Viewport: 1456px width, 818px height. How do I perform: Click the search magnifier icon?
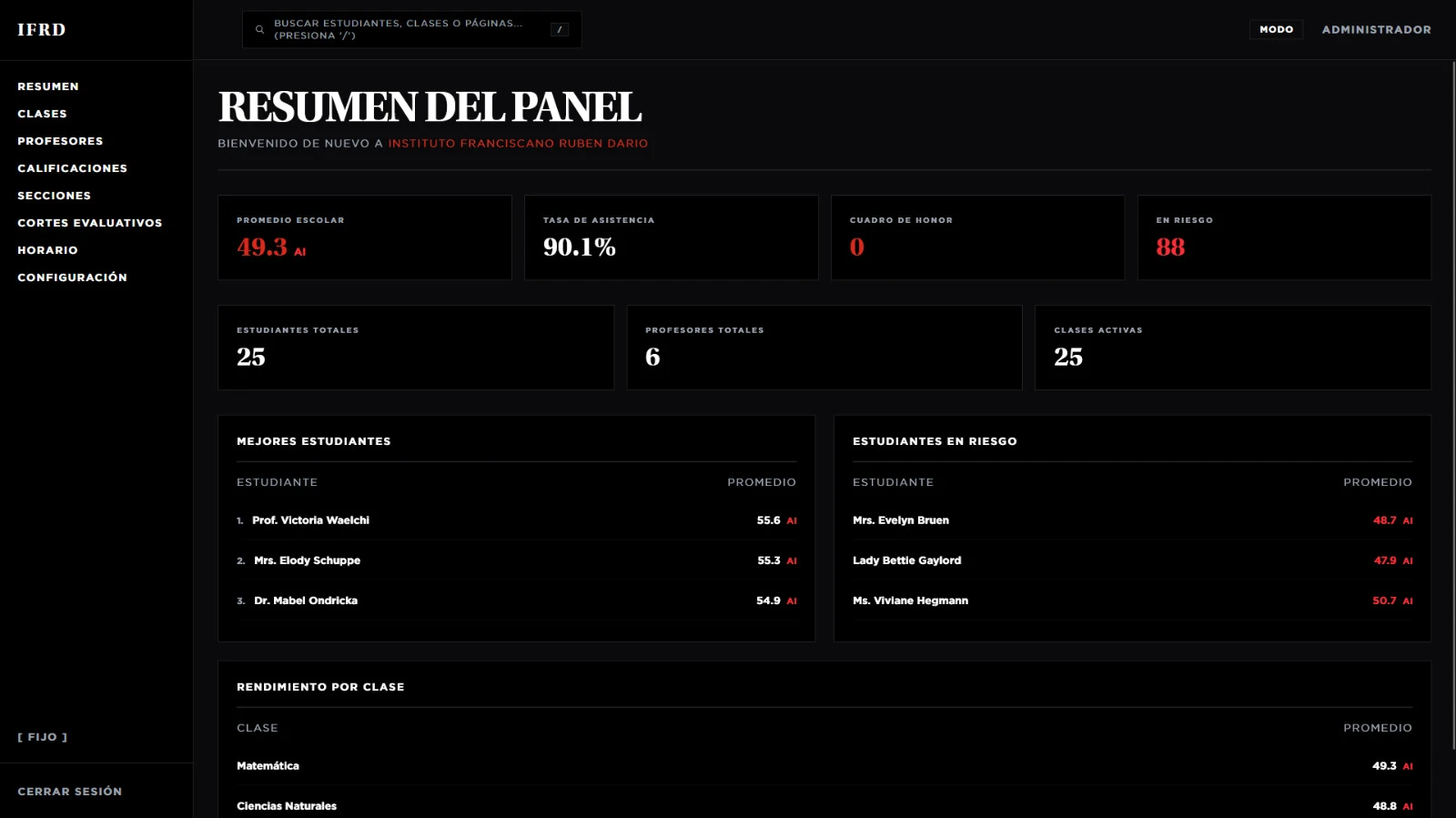[x=259, y=30]
